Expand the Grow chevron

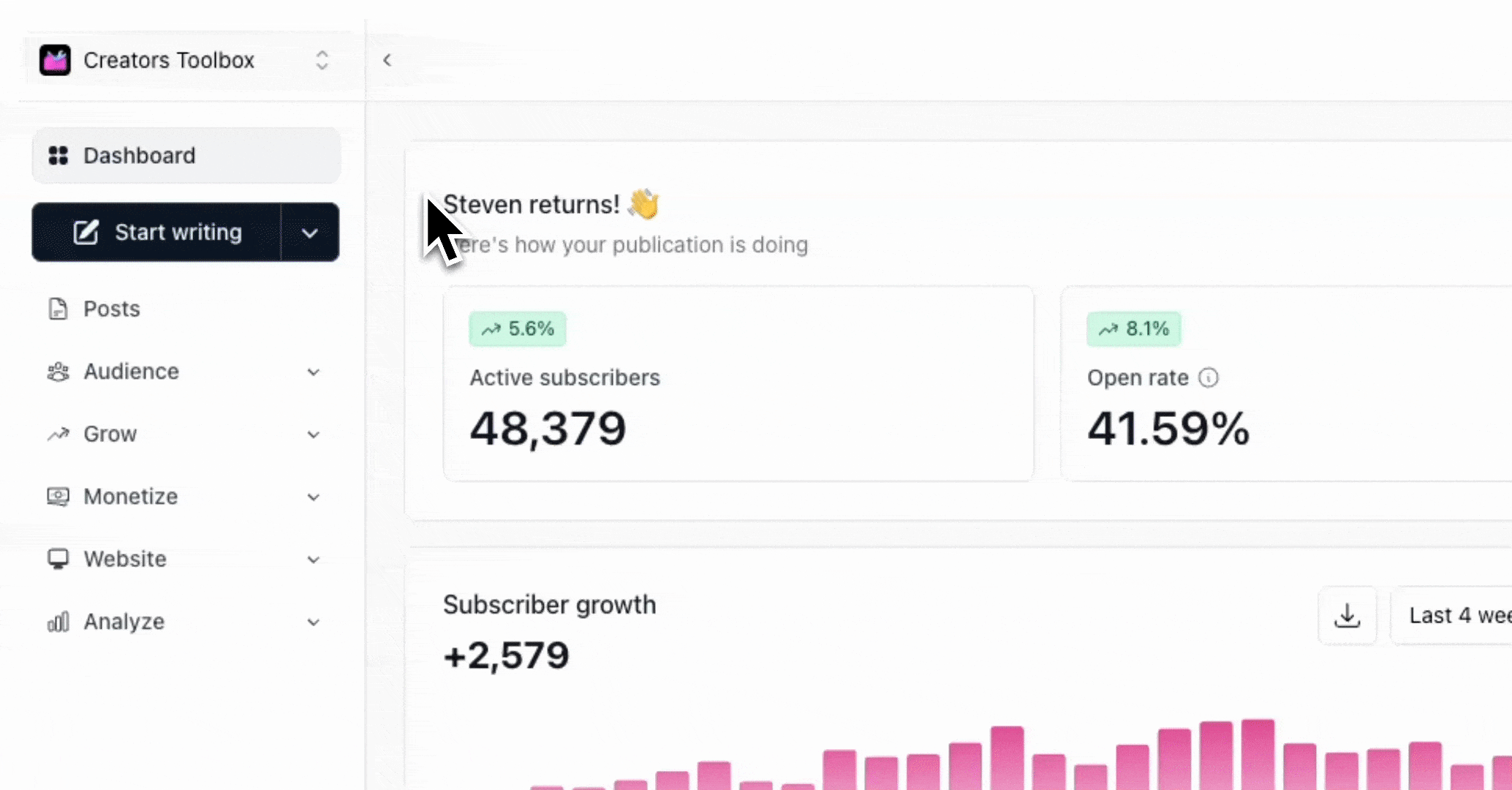314,434
